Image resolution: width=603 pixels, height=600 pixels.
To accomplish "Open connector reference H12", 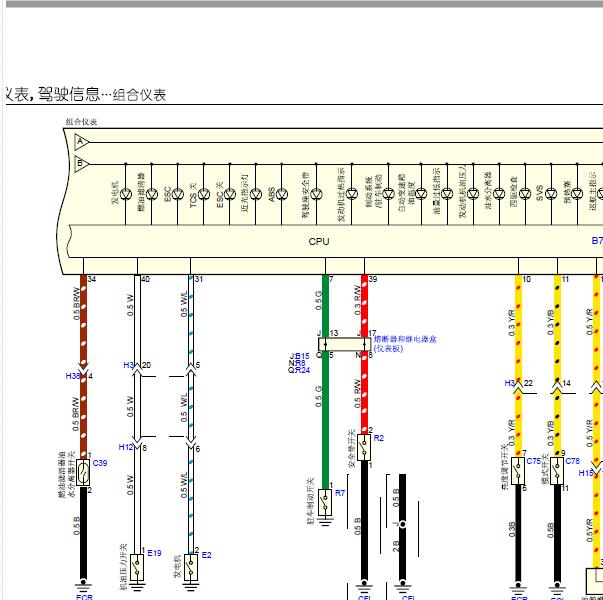I will tap(126, 447).
